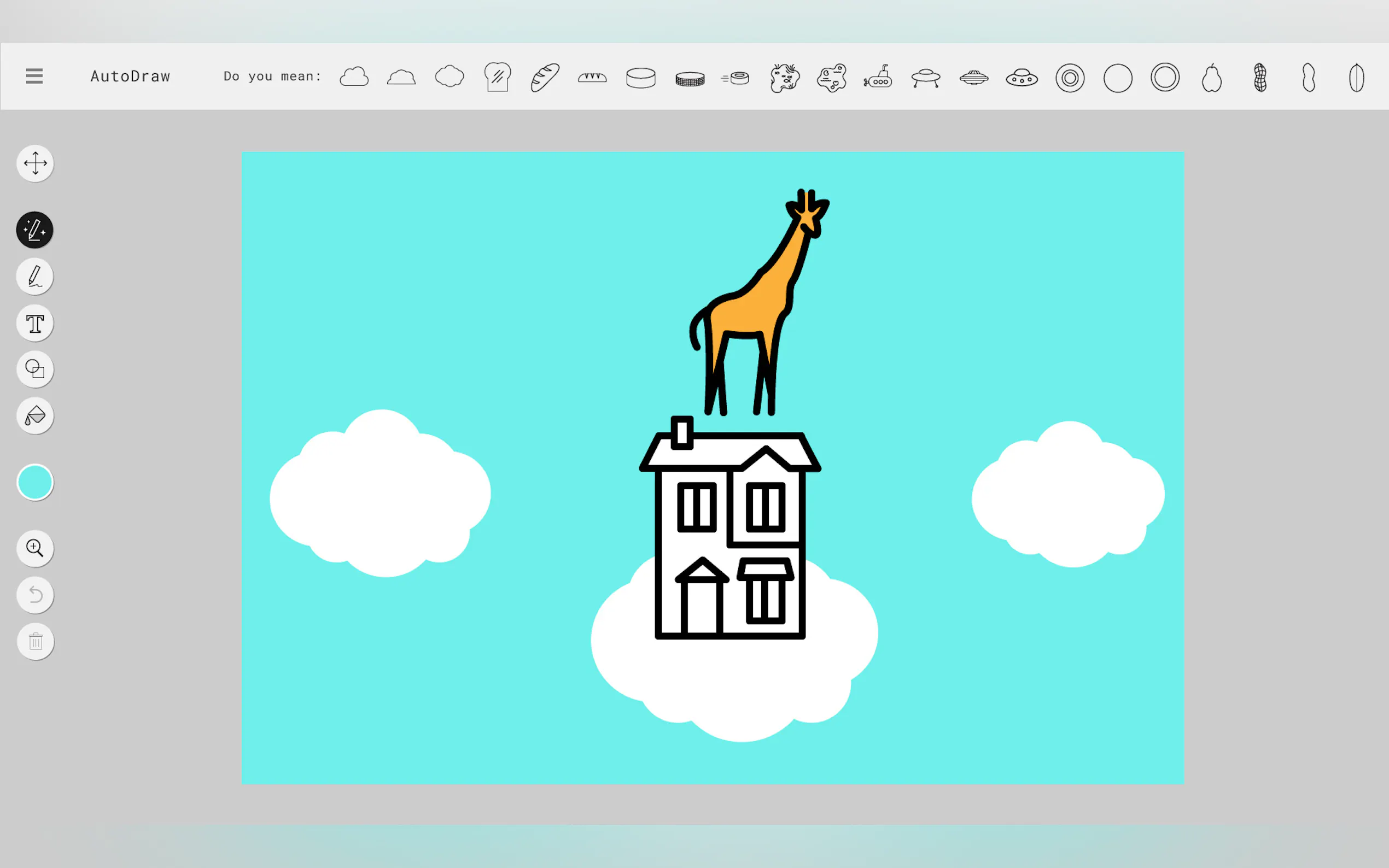
Task: Select the Move/Select tool
Action: pyautogui.click(x=35, y=163)
